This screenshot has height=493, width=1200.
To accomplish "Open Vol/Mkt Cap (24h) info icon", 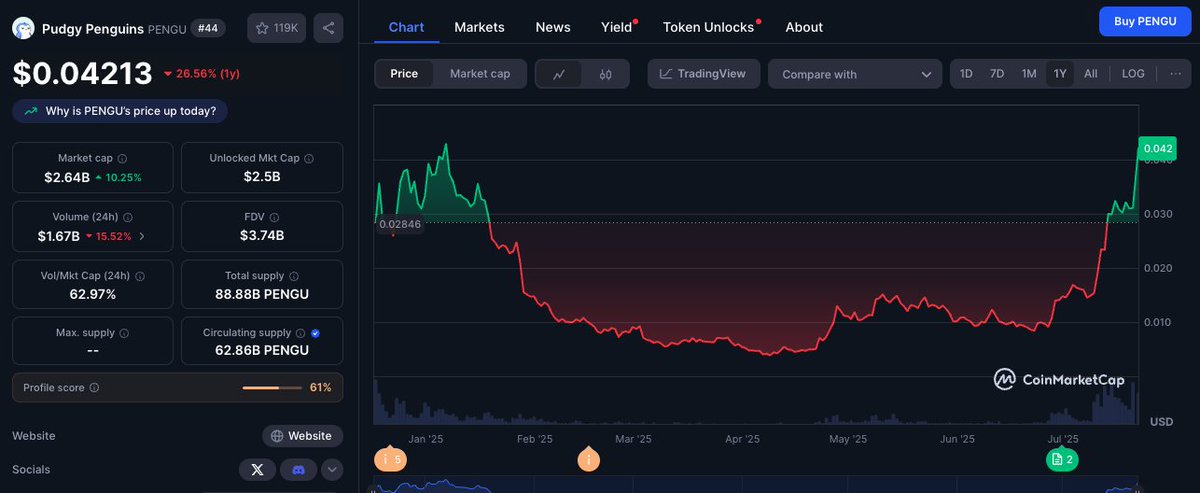I will (139, 275).
